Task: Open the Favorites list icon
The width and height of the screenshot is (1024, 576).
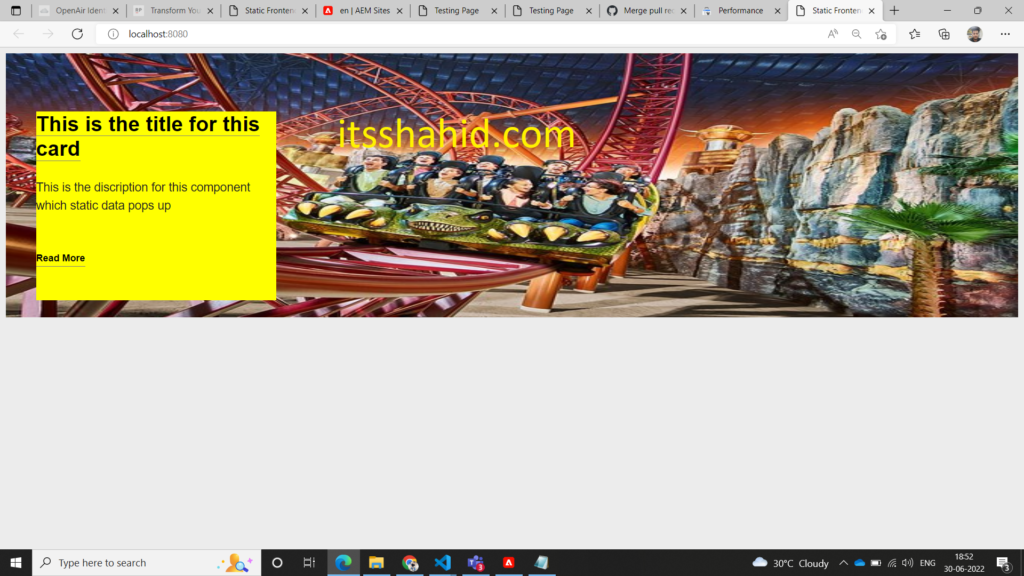Action: (914, 34)
